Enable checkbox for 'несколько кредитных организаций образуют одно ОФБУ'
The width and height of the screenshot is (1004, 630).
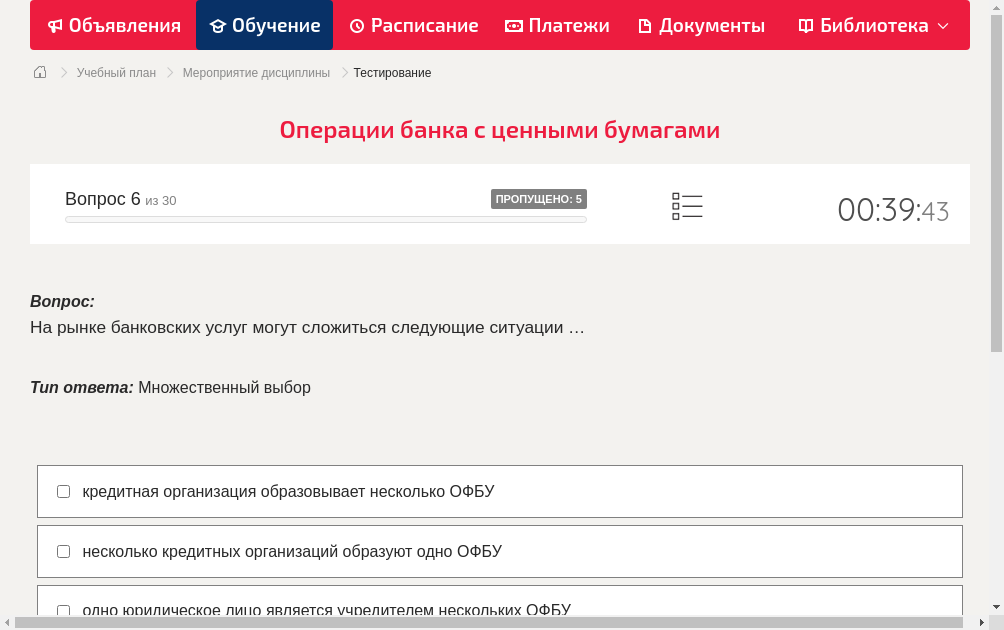63,551
